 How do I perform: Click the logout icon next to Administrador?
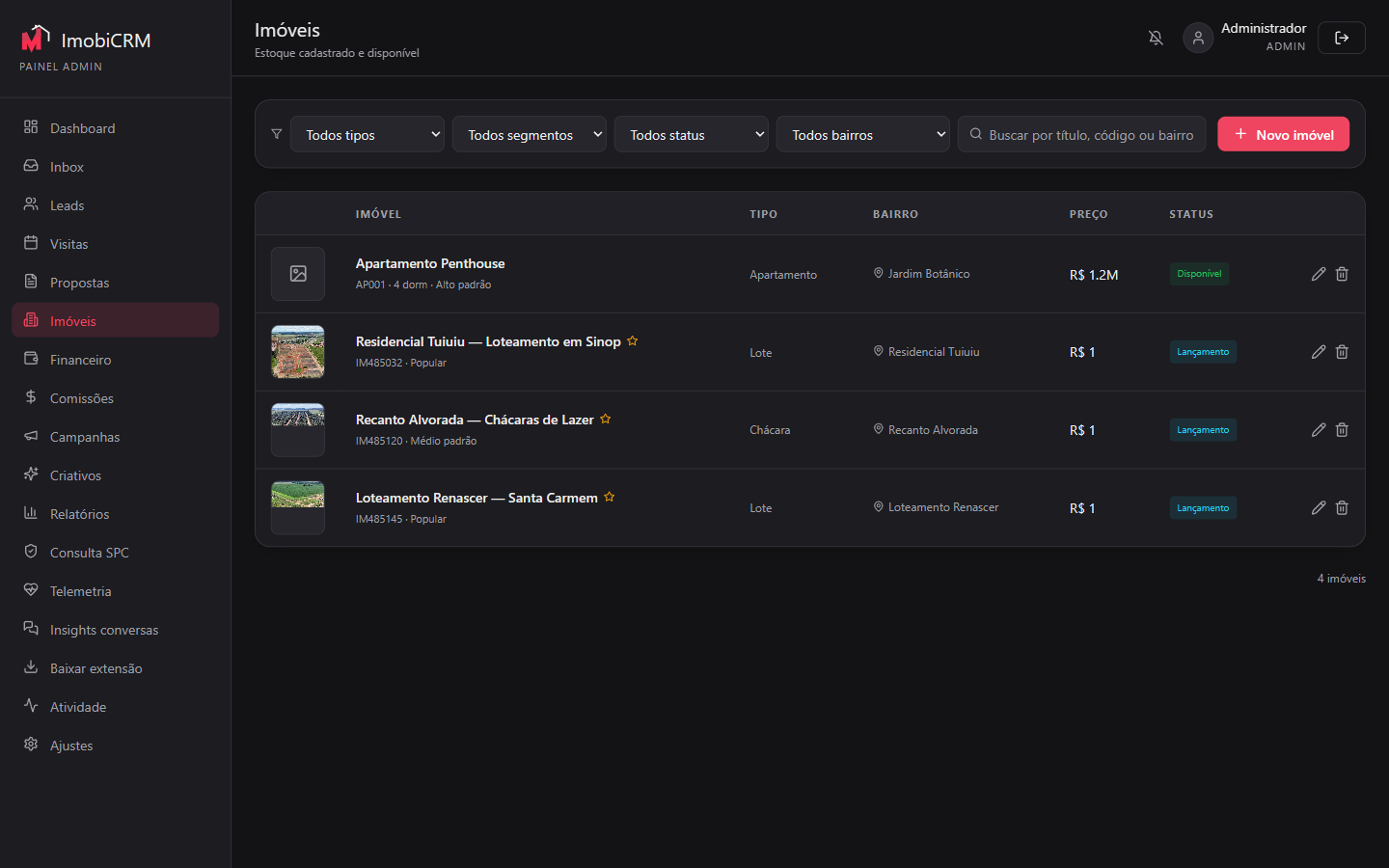click(1342, 38)
